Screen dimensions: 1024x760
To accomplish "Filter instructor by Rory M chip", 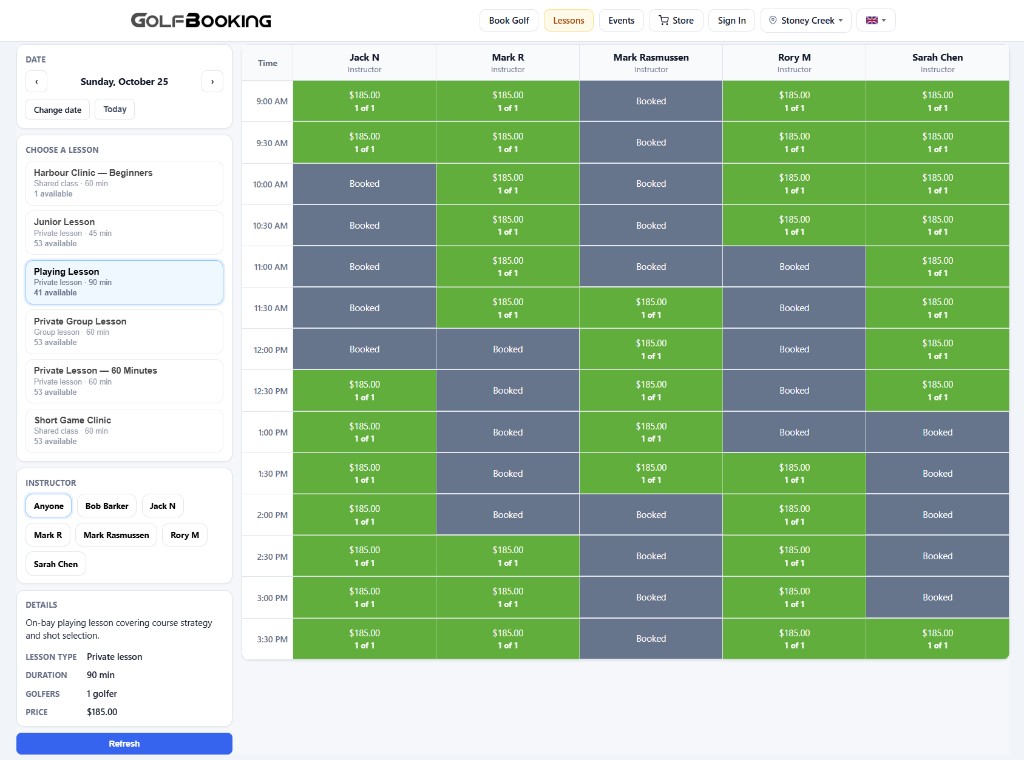I will pyautogui.click(x=185, y=535).
